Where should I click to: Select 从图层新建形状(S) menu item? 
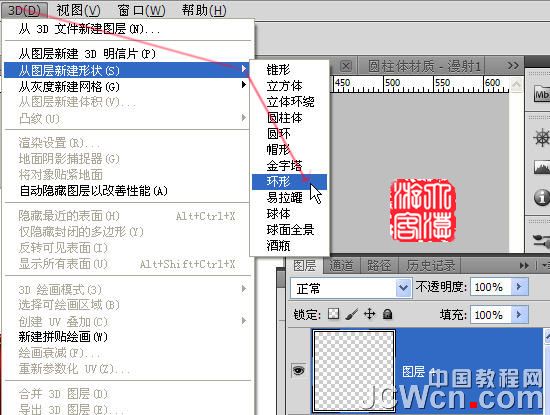[x=127, y=71]
